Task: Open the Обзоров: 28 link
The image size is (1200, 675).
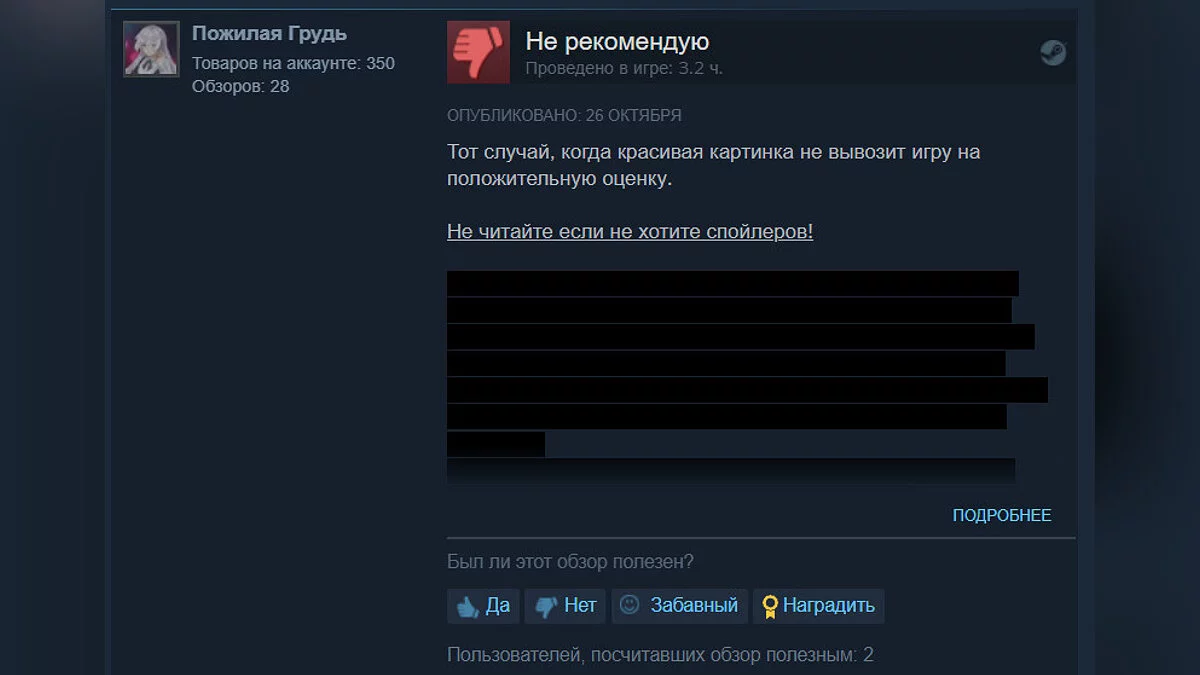Action: 240,86
